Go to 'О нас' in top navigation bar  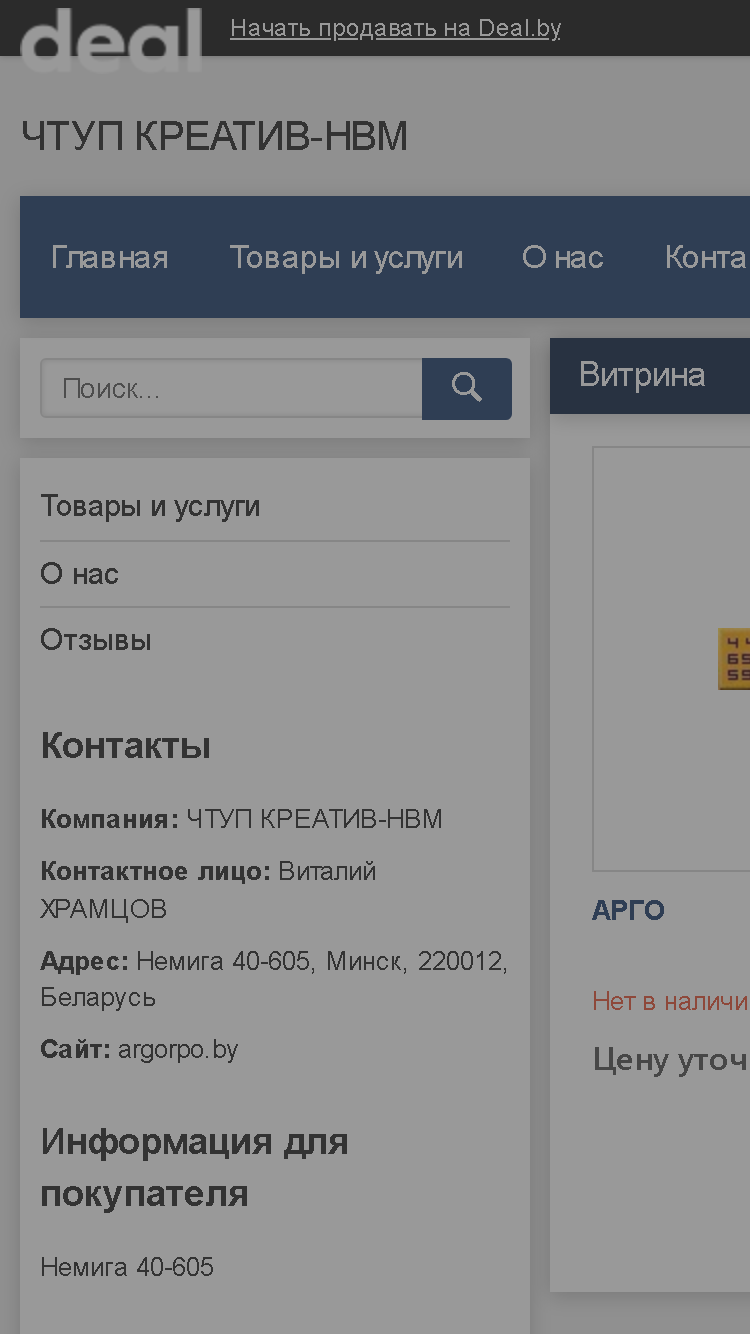(563, 257)
